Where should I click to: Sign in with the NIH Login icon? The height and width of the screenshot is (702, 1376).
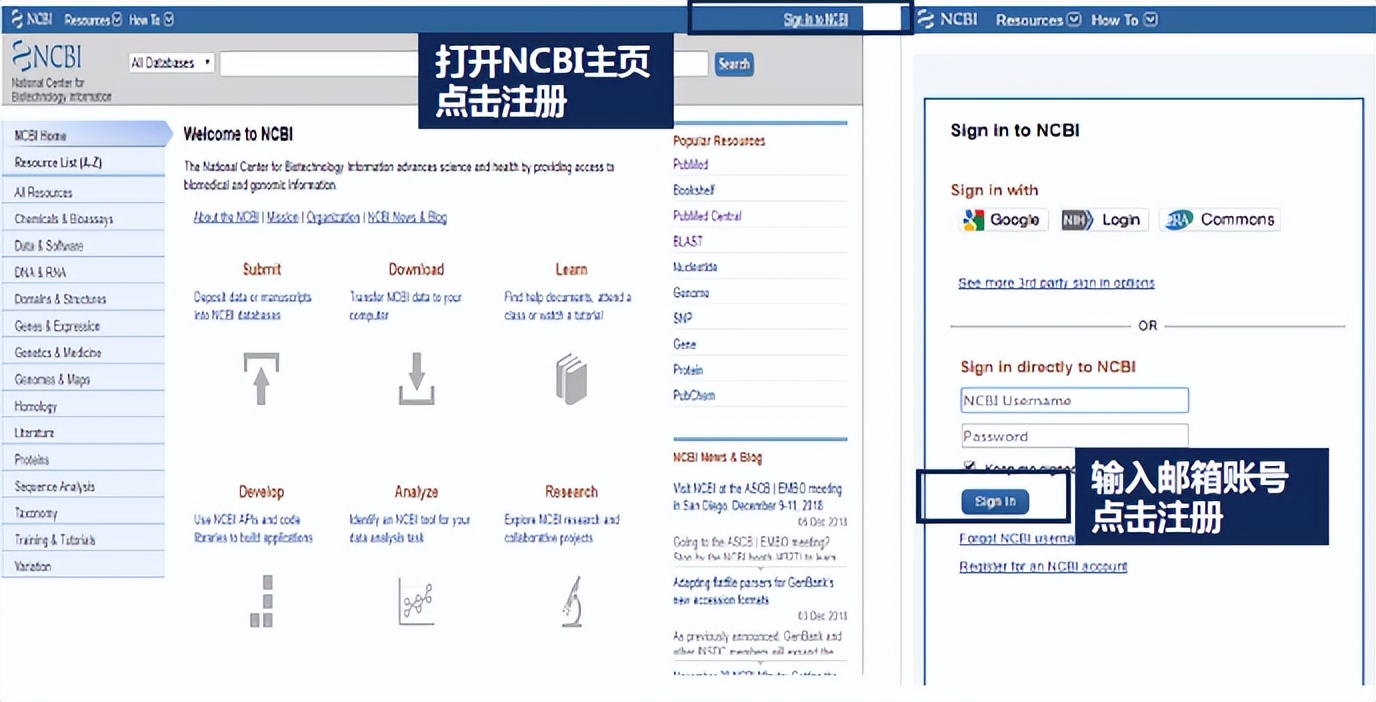pyautogui.click(x=1103, y=219)
